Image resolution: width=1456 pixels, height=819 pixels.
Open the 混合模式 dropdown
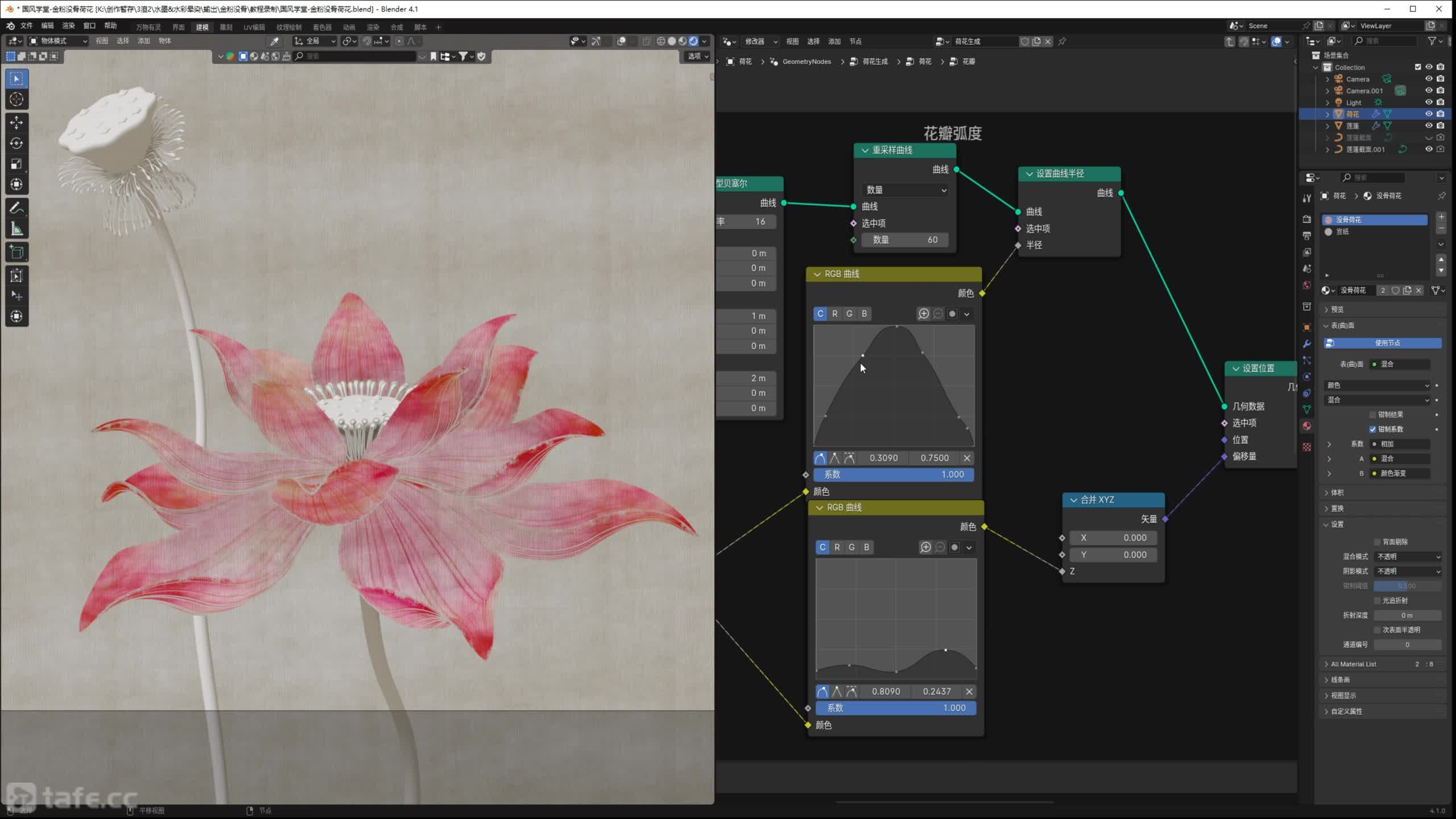[1408, 557]
